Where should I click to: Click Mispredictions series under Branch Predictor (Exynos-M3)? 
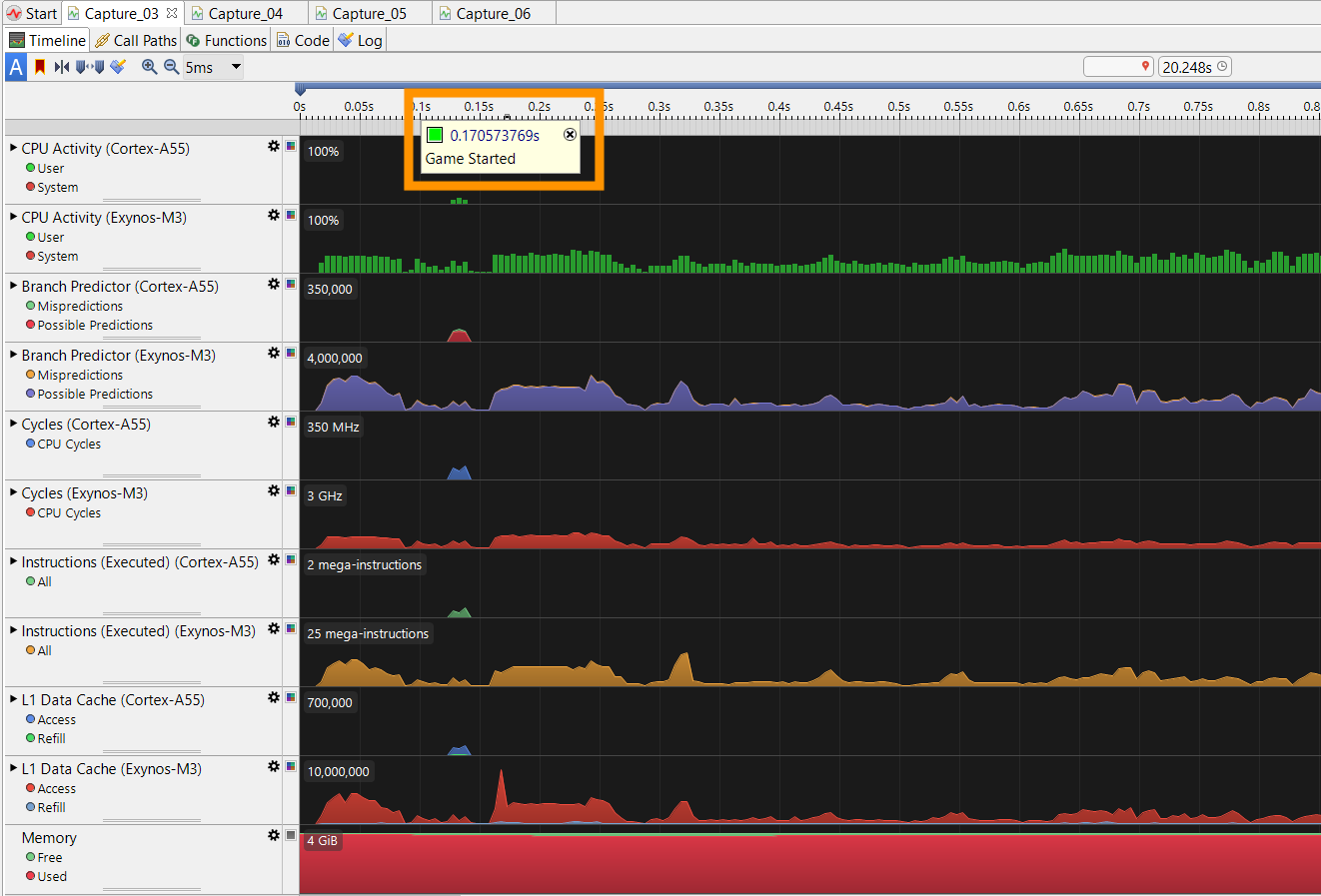(74, 376)
